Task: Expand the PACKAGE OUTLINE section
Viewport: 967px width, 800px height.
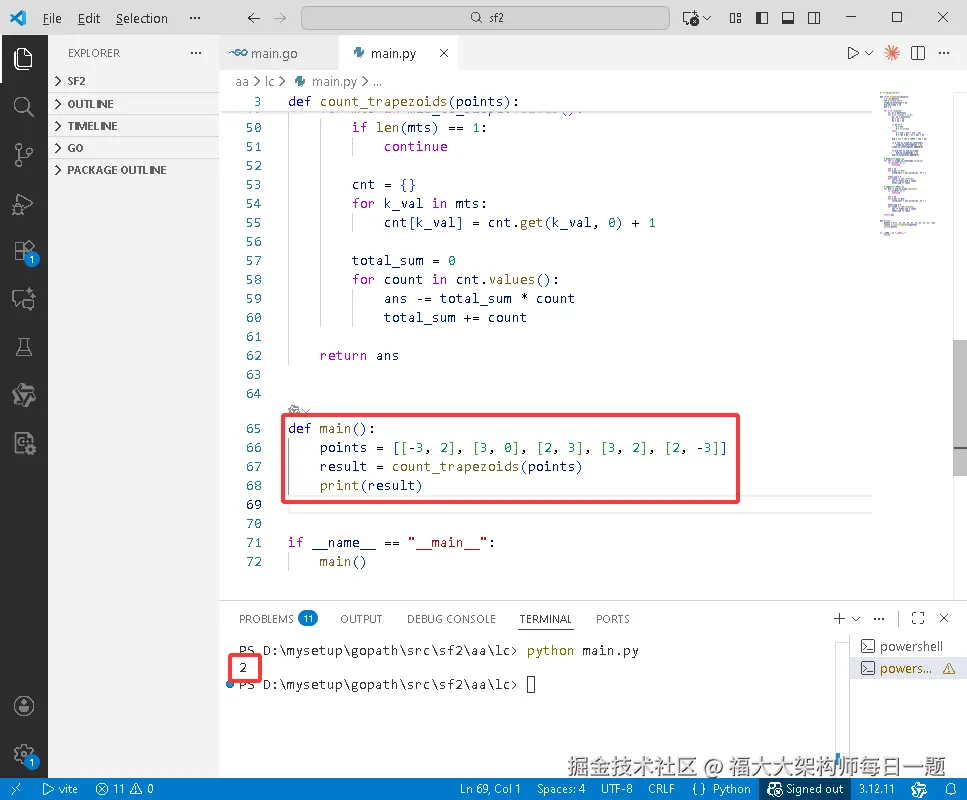Action: coord(134,170)
